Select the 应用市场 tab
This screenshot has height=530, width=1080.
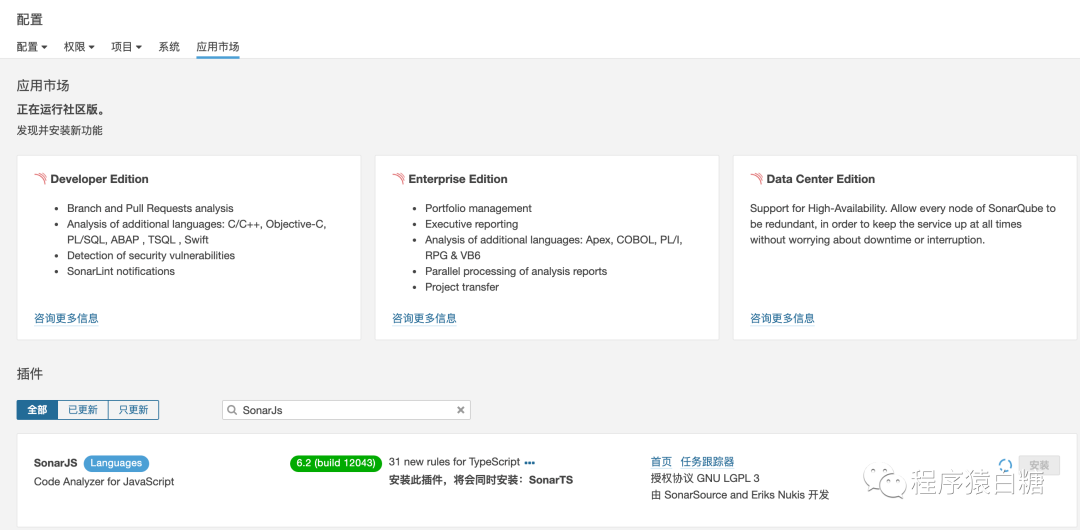point(218,47)
